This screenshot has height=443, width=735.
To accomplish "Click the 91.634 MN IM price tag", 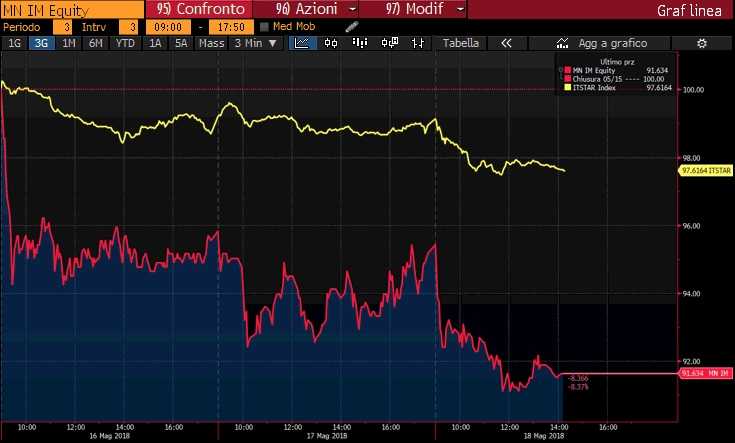I will [706, 373].
